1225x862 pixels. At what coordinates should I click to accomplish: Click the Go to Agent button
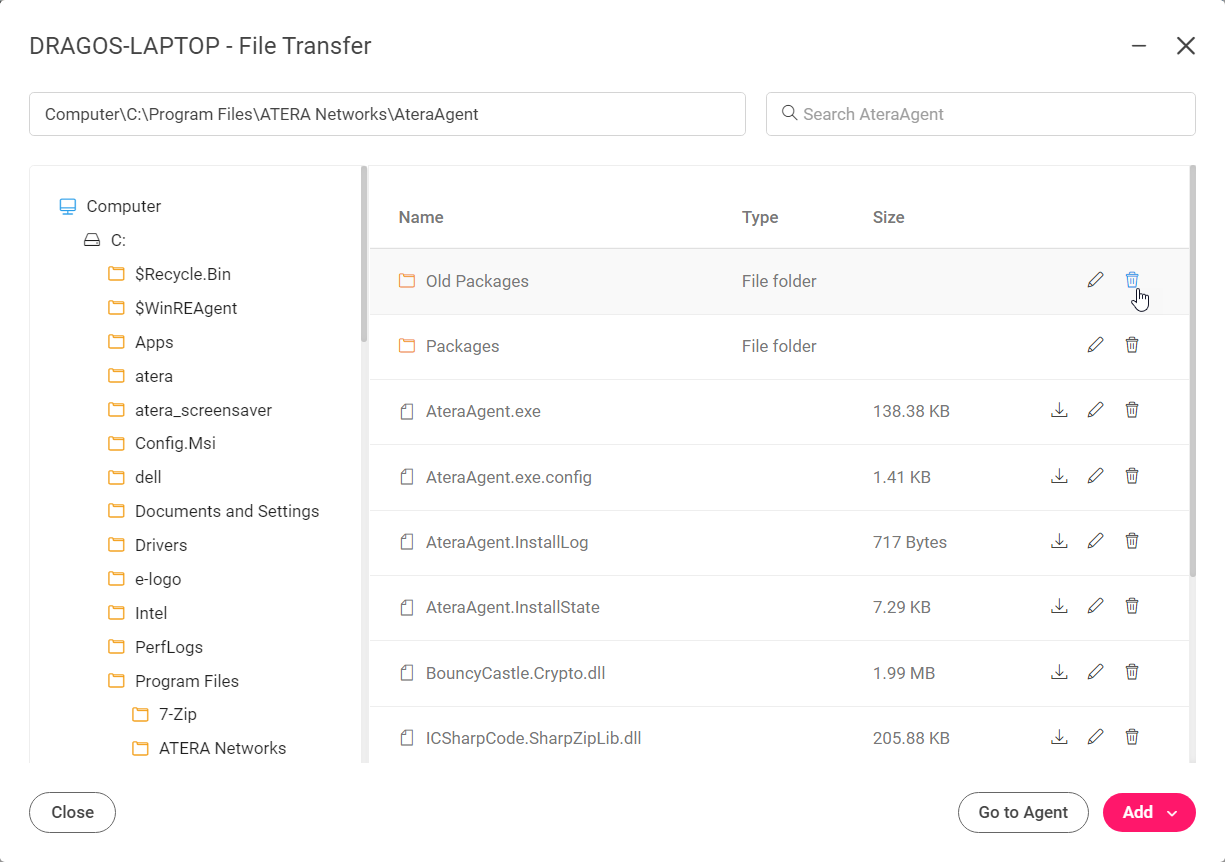1023,812
